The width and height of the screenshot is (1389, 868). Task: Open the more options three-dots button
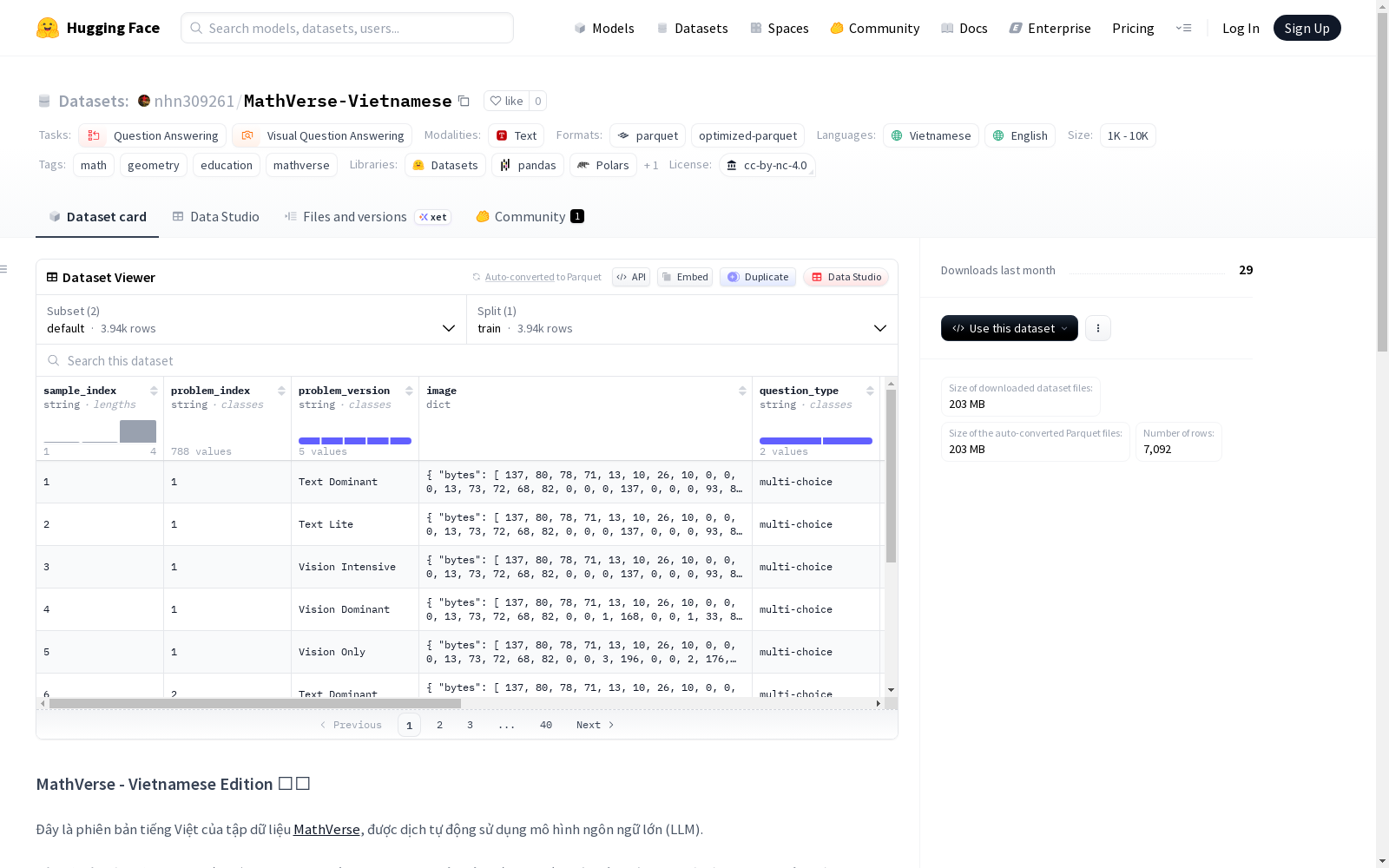(x=1098, y=328)
